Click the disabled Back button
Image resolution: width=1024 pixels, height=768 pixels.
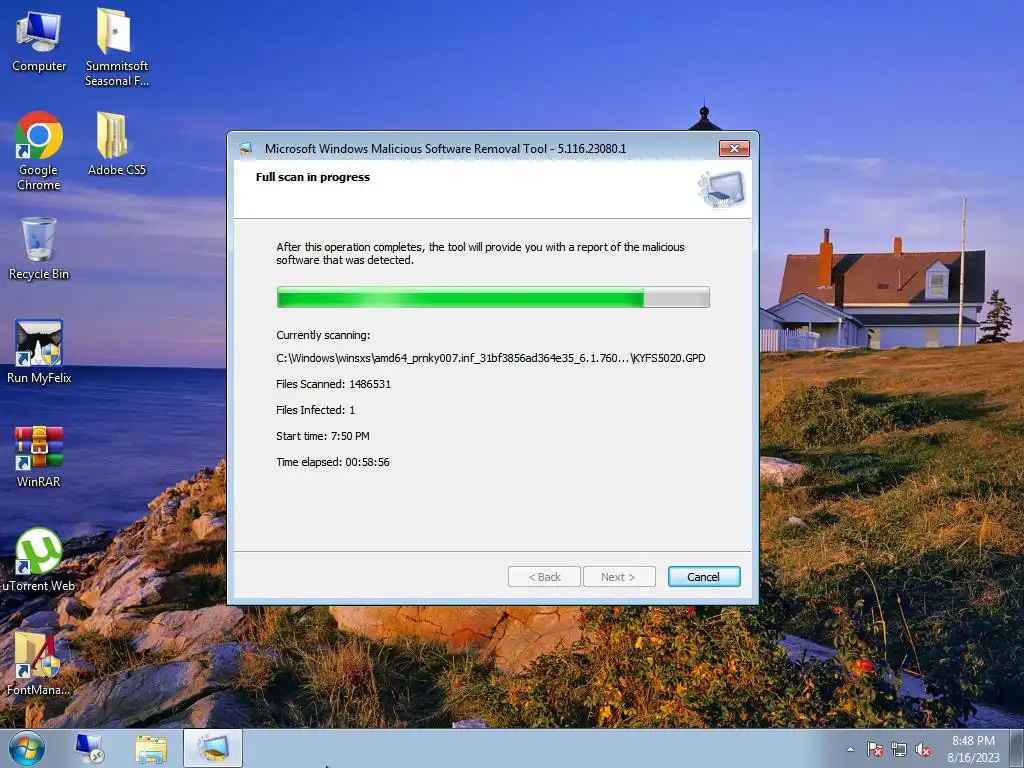pos(544,577)
